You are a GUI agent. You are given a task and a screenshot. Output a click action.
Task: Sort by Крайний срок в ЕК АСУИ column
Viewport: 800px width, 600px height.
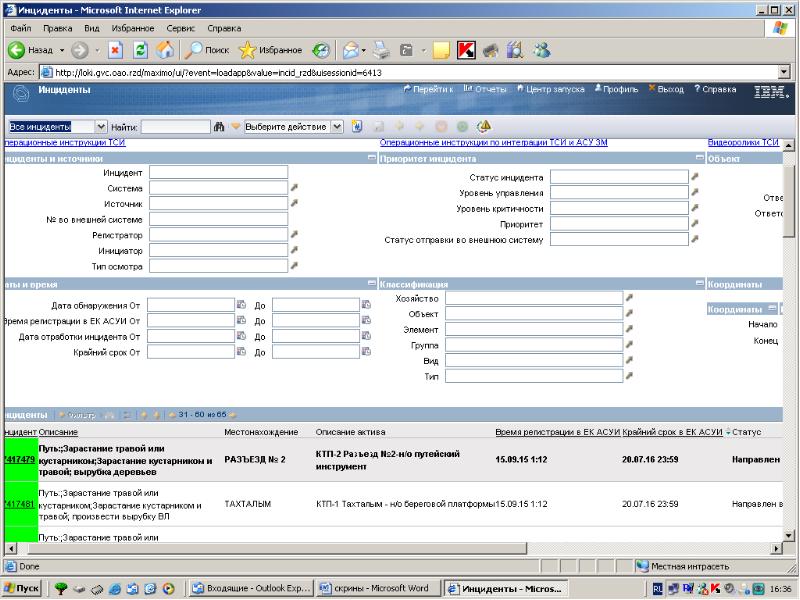pyautogui.click(x=672, y=432)
